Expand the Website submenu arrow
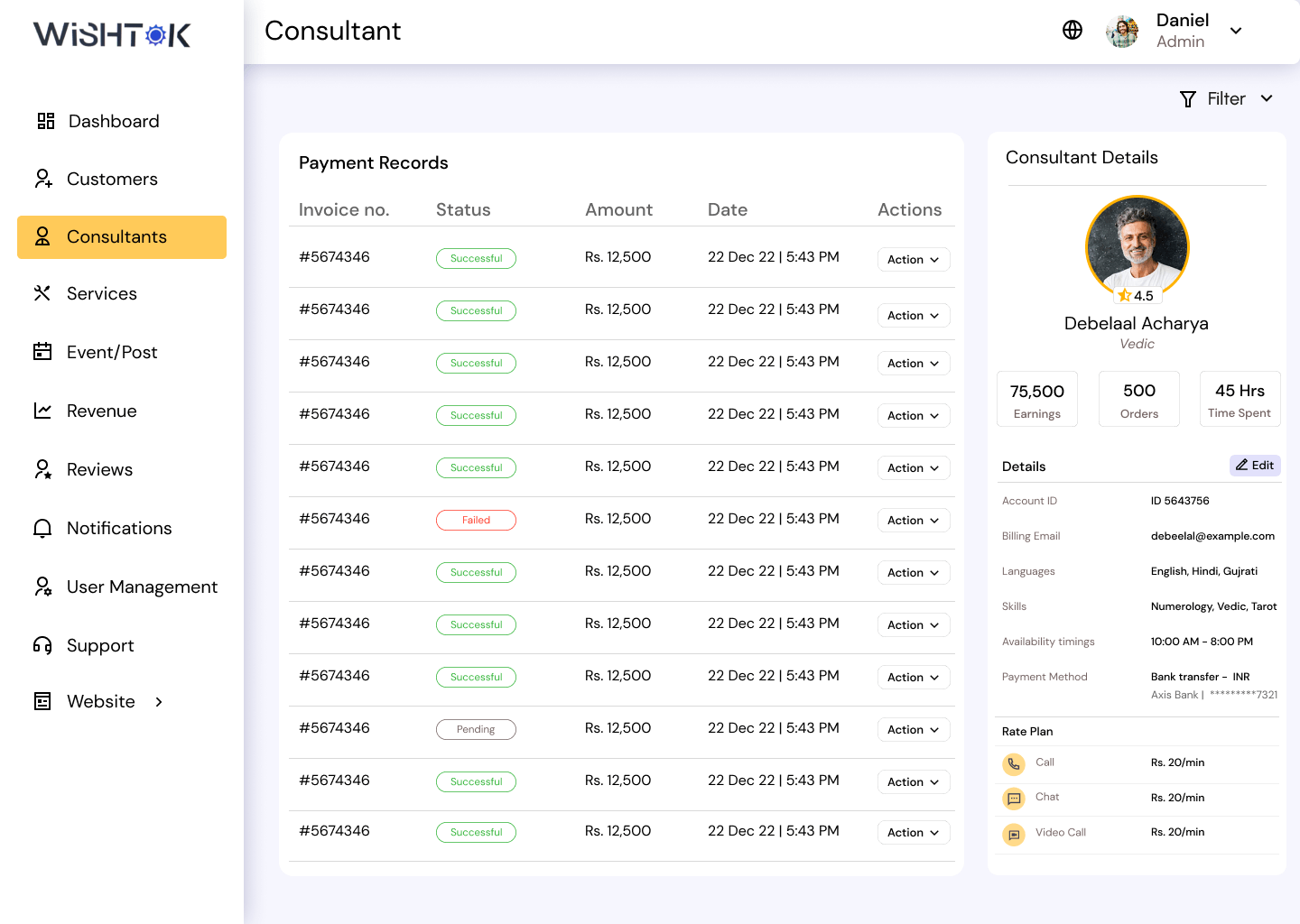 tap(159, 702)
